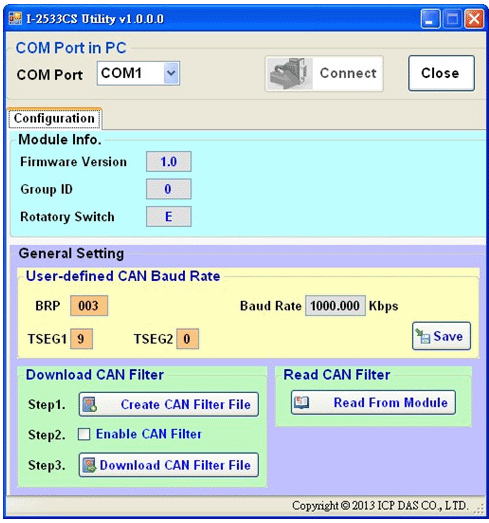The image size is (489, 523).
Task: Select the Baud Rate 1000.000 field
Action: pos(335,306)
